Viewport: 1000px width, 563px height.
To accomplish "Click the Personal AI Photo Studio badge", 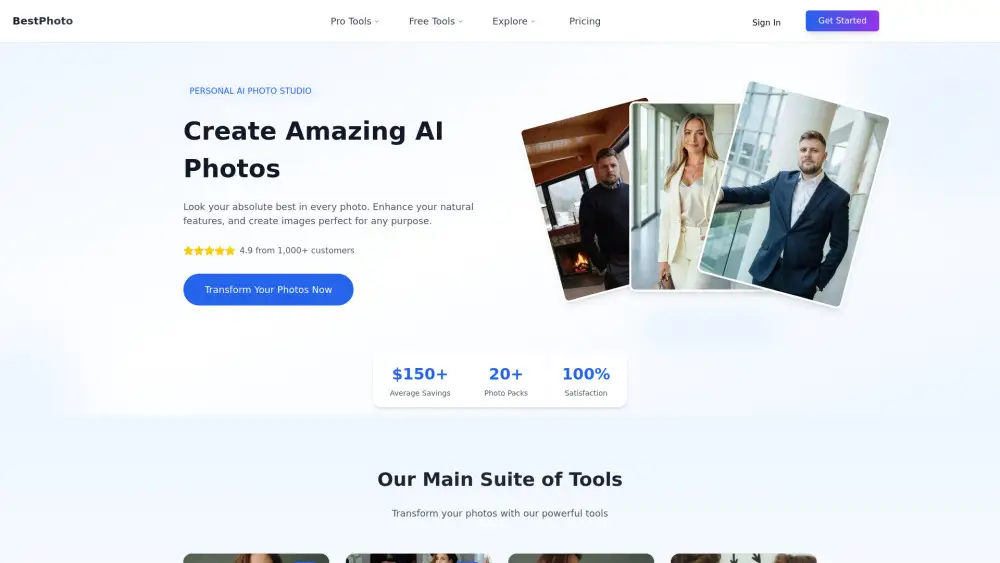I will (x=250, y=91).
